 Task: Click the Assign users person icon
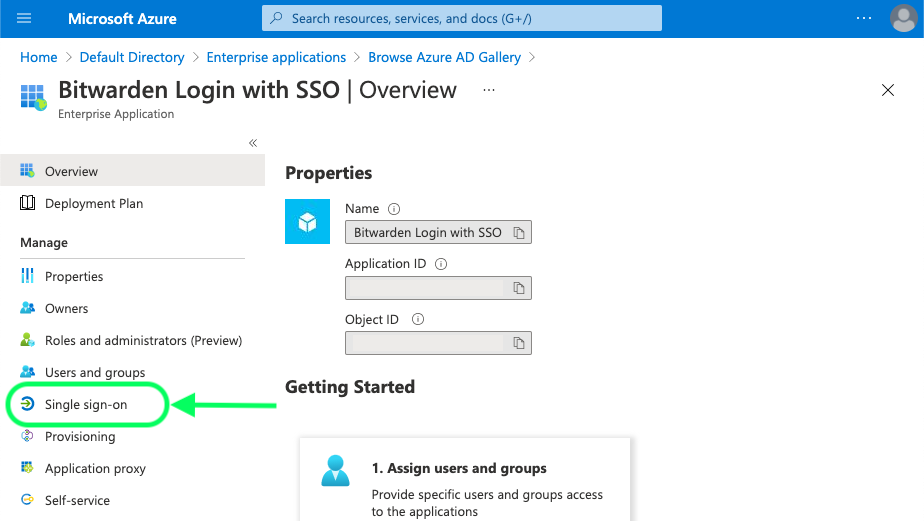point(335,471)
